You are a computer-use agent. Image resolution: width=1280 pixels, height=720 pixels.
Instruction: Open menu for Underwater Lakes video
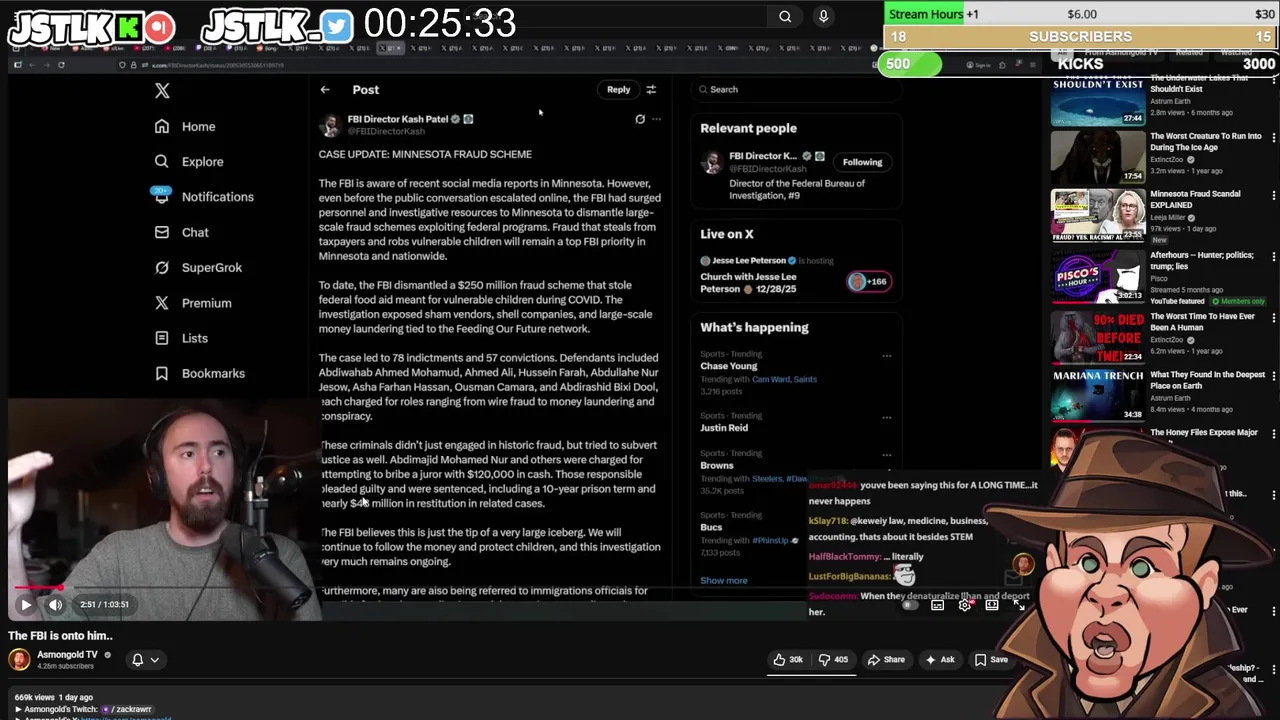click(x=1273, y=79)
